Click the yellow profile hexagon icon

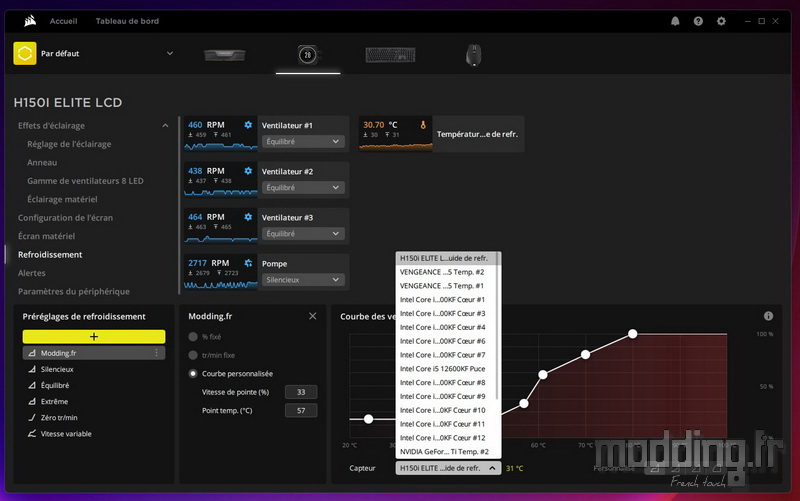(x=25, y=53)
